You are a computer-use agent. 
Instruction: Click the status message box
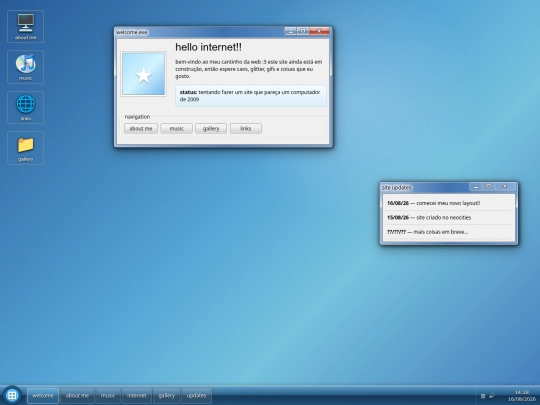[251, 96]
